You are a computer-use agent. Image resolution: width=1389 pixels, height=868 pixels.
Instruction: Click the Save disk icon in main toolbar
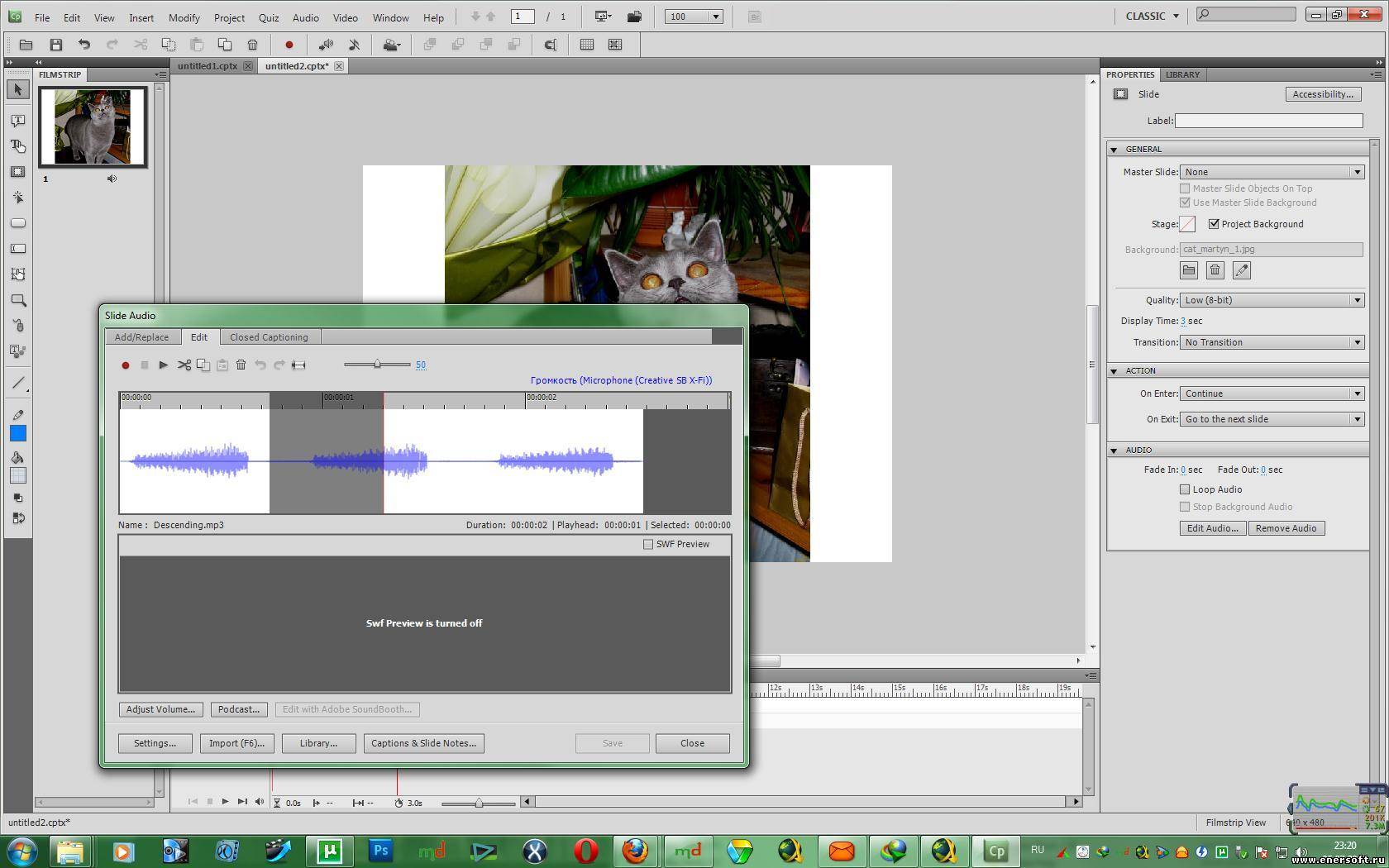[56, 45]
